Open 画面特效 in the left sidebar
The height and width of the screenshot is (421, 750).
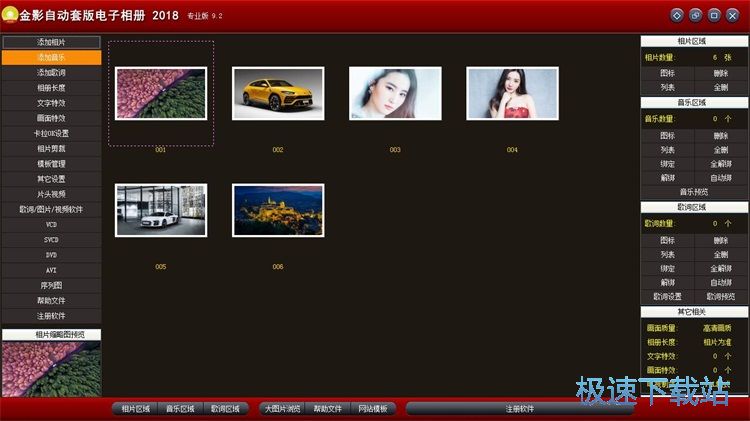point(51,118)
